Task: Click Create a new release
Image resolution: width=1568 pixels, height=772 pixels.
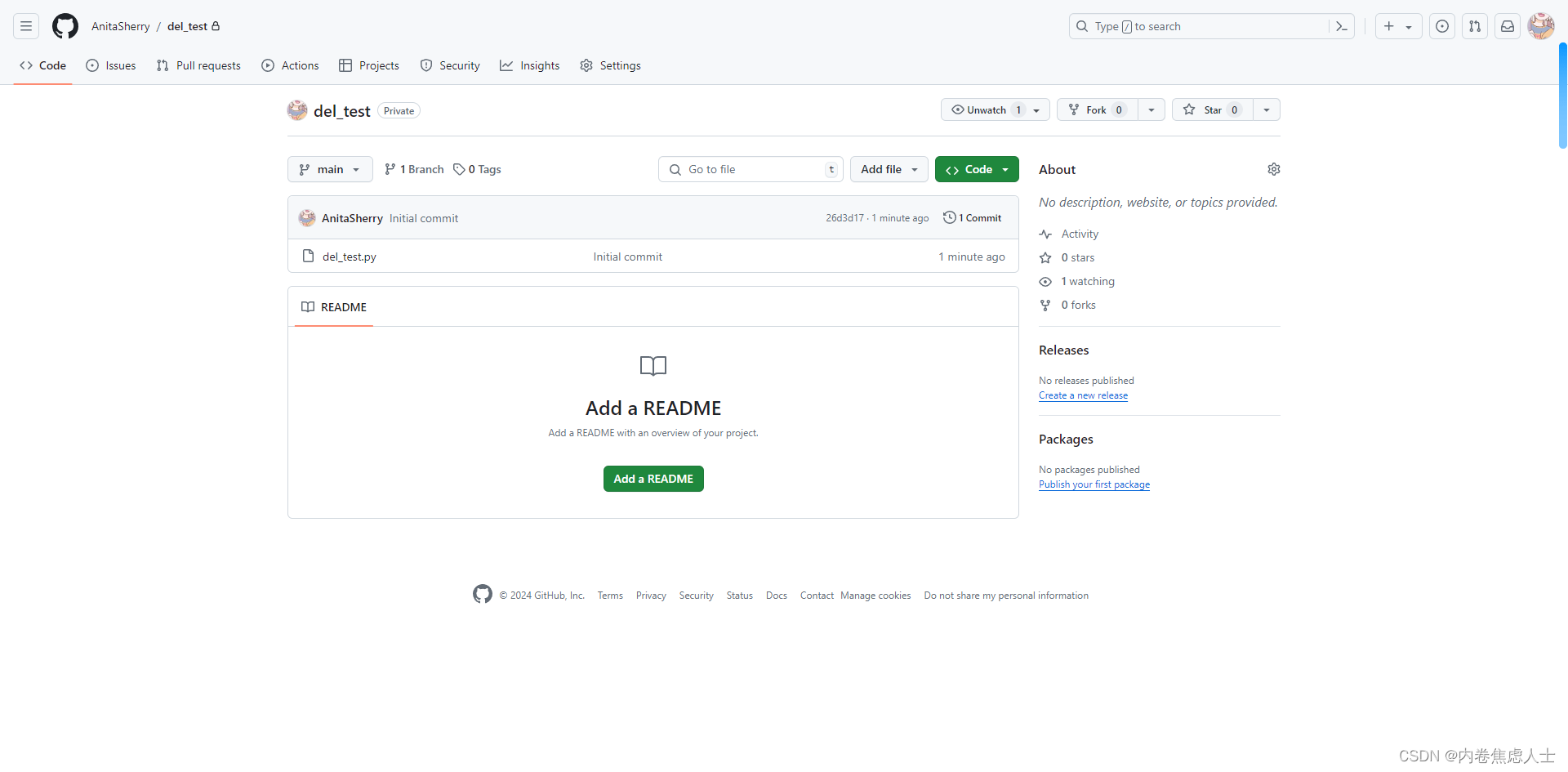Action: (1083, 395)
